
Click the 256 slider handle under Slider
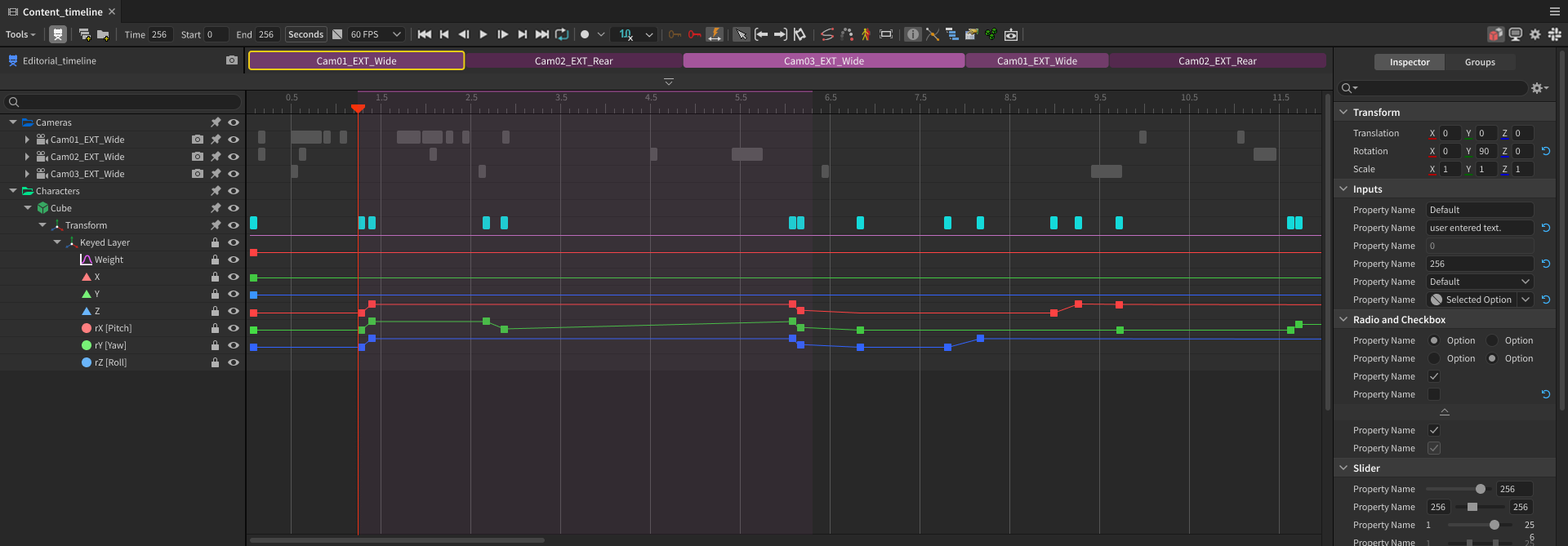coord(1481,489)
